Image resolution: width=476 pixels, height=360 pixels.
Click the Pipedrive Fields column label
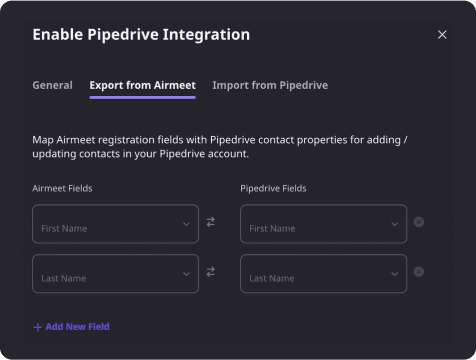coord(273,188)
